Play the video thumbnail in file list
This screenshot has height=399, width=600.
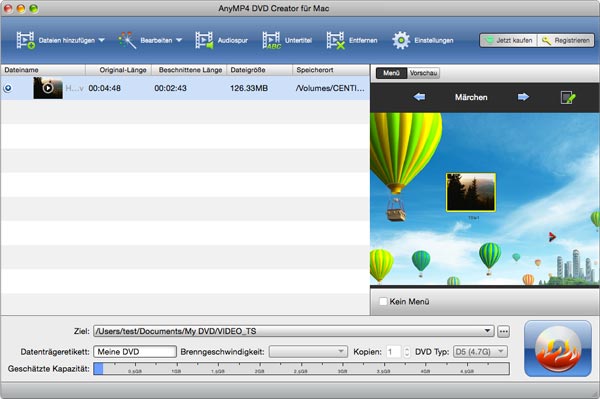(x=48, y=88)
